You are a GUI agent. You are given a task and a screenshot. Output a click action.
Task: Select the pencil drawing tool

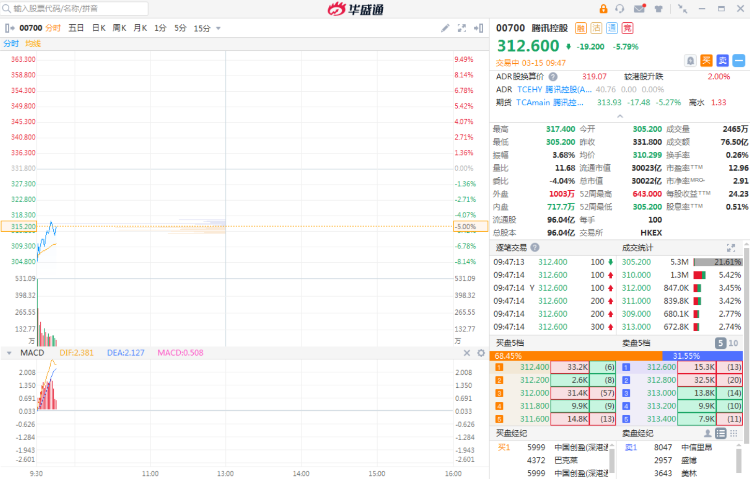(445, 28)
